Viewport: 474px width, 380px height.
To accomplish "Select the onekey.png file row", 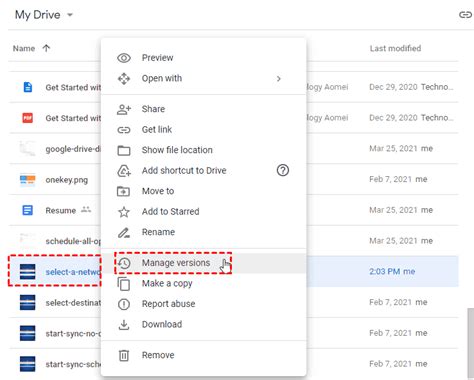I will [233, 179].
